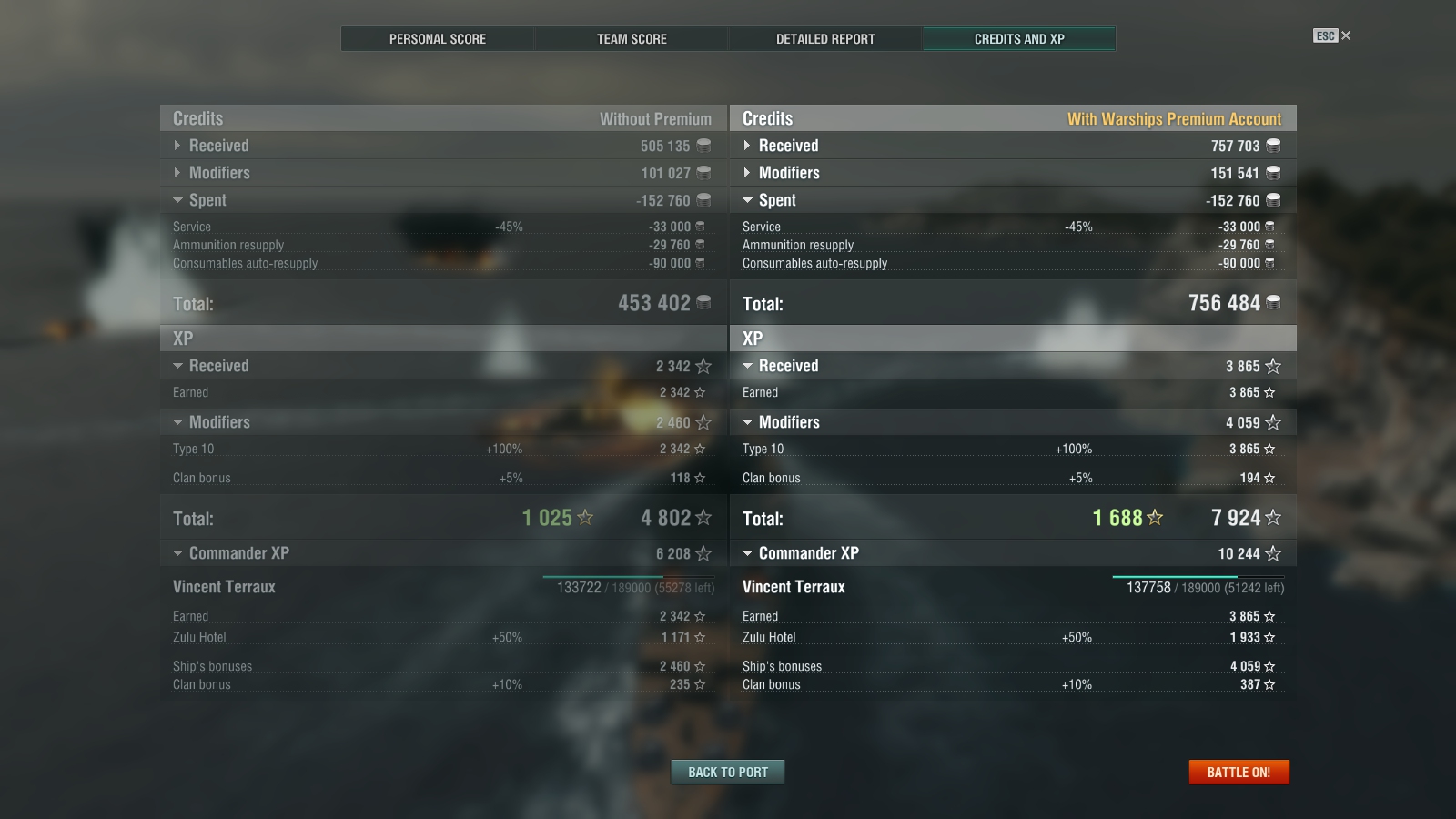The image size is (1456, 819).
Task: Click the coin icon next to 757 703 received
Action: coord(1273,146)
